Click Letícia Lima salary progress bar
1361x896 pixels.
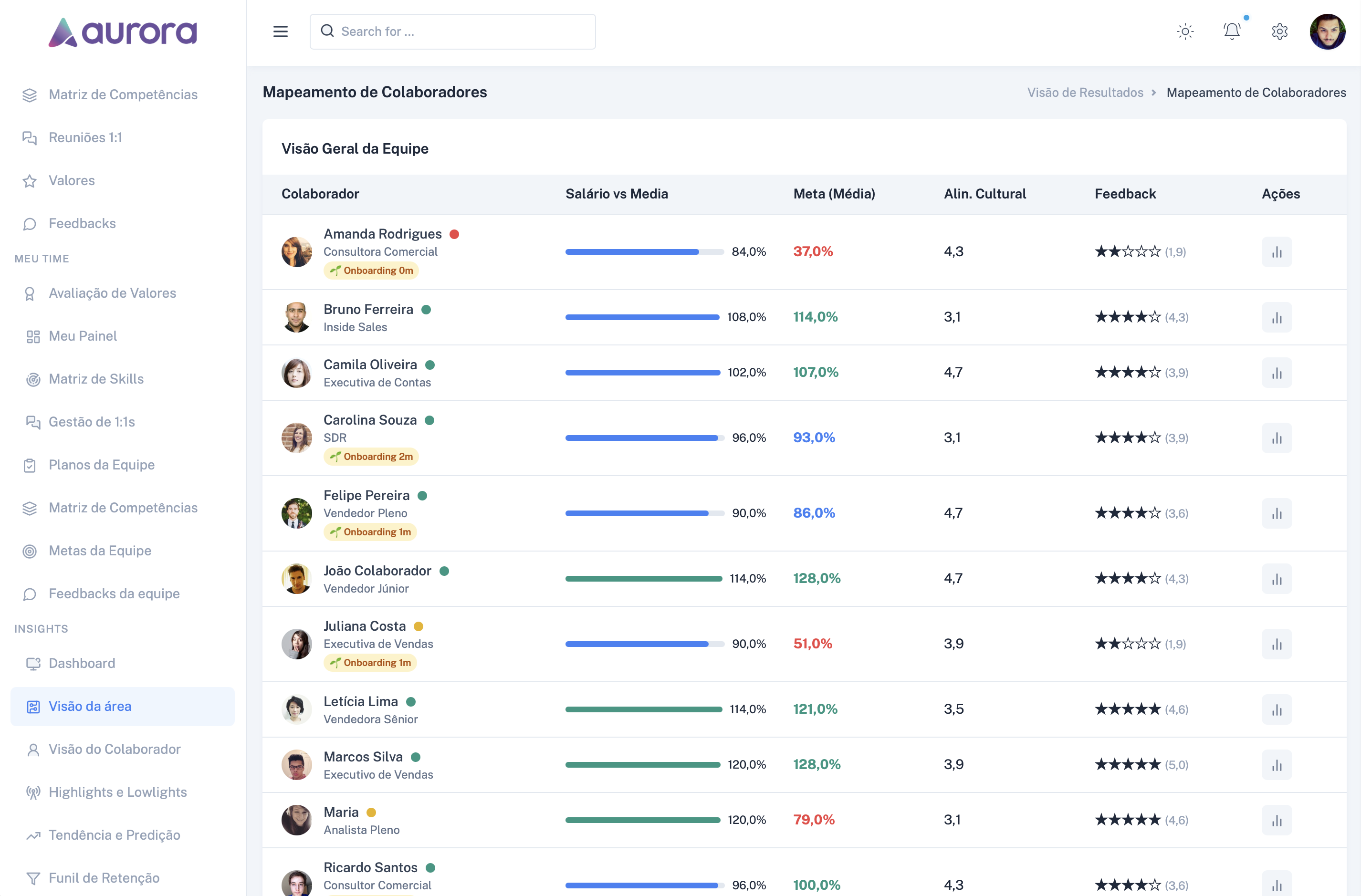click(x=643, y=709)
